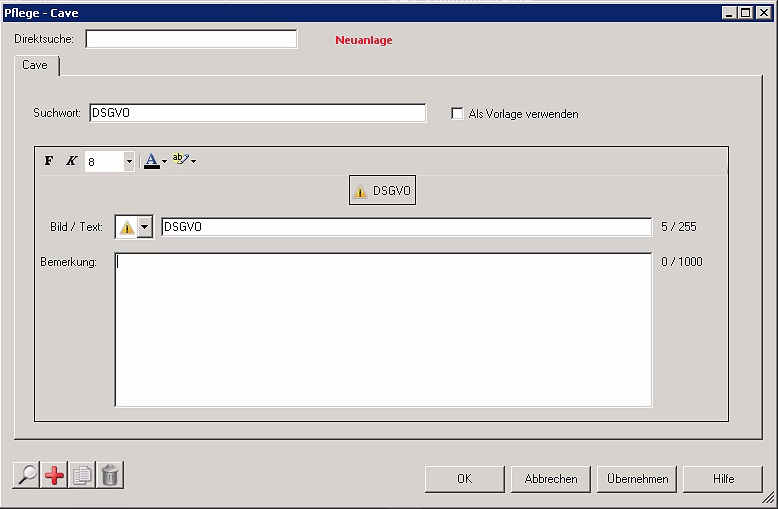778x509 pixels.
Task: Click the copy documents icon
Action: tap(82, 475)
